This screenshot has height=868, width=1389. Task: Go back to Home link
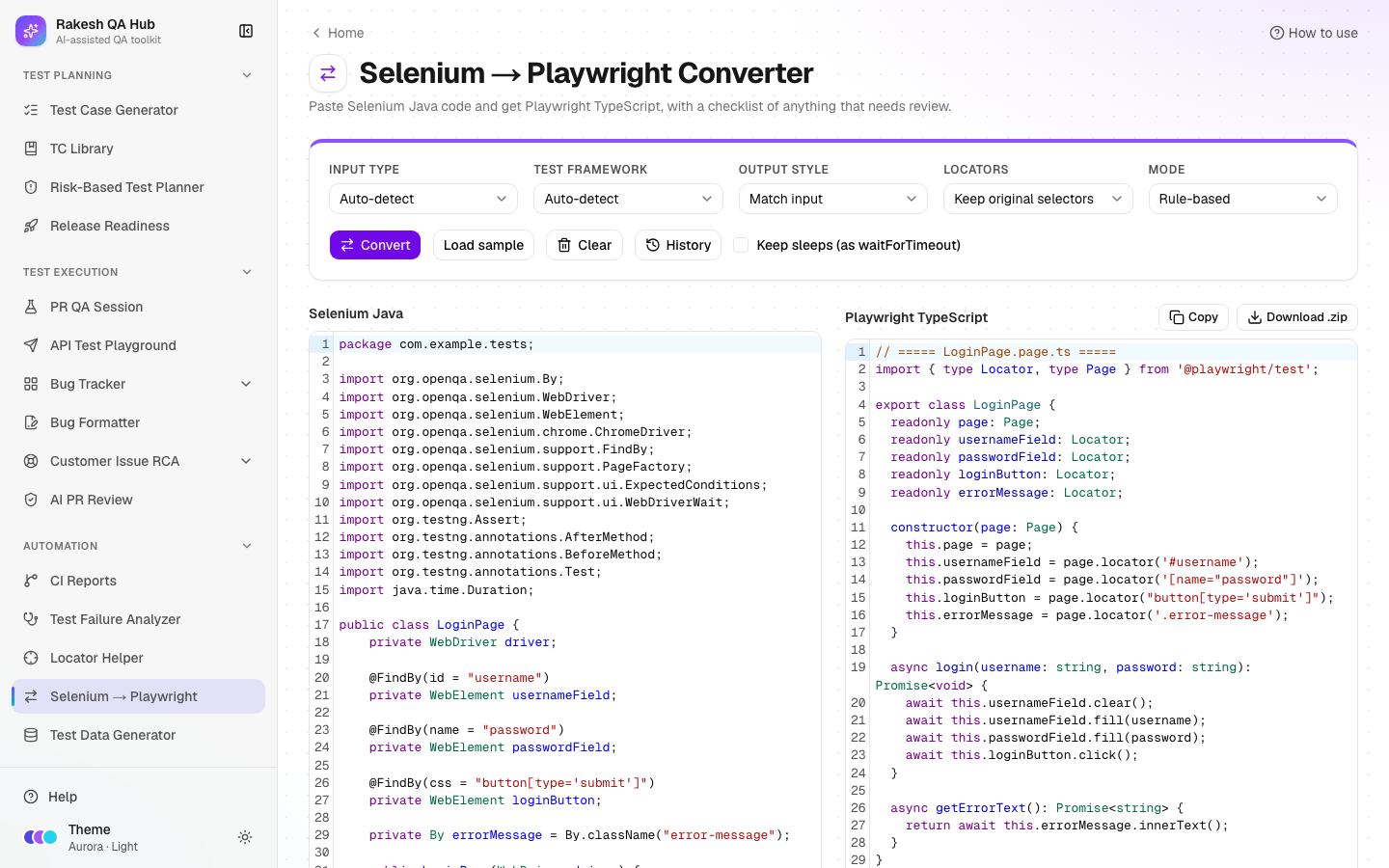[x=338, y=33]
